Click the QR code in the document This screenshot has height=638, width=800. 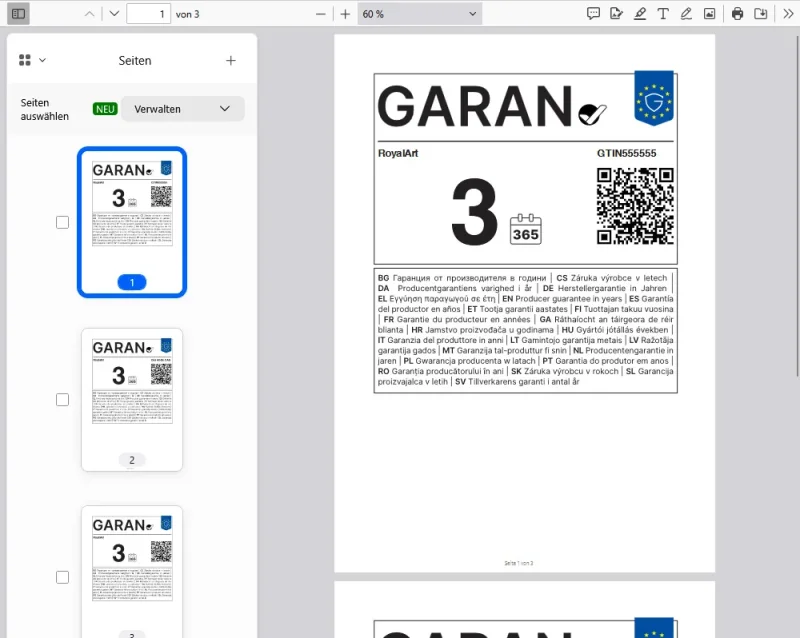635,206
